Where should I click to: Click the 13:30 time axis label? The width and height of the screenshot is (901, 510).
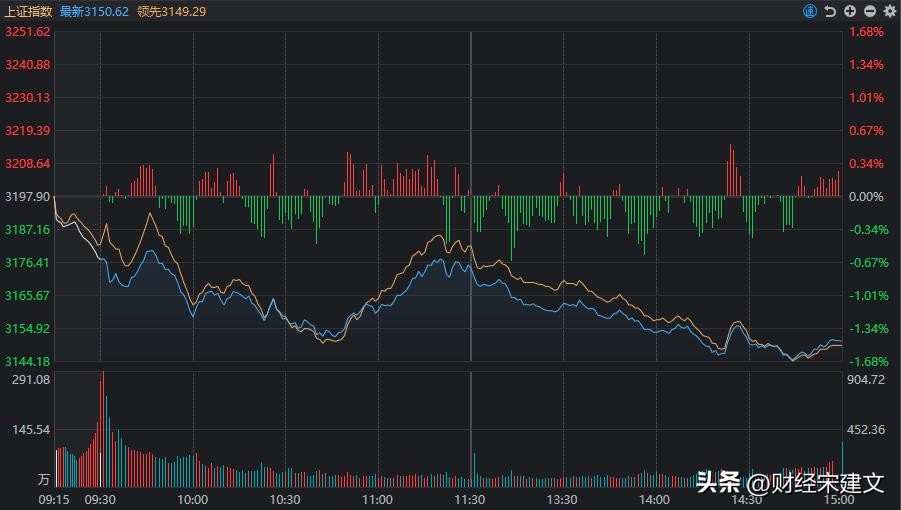[x=562, y=499]
